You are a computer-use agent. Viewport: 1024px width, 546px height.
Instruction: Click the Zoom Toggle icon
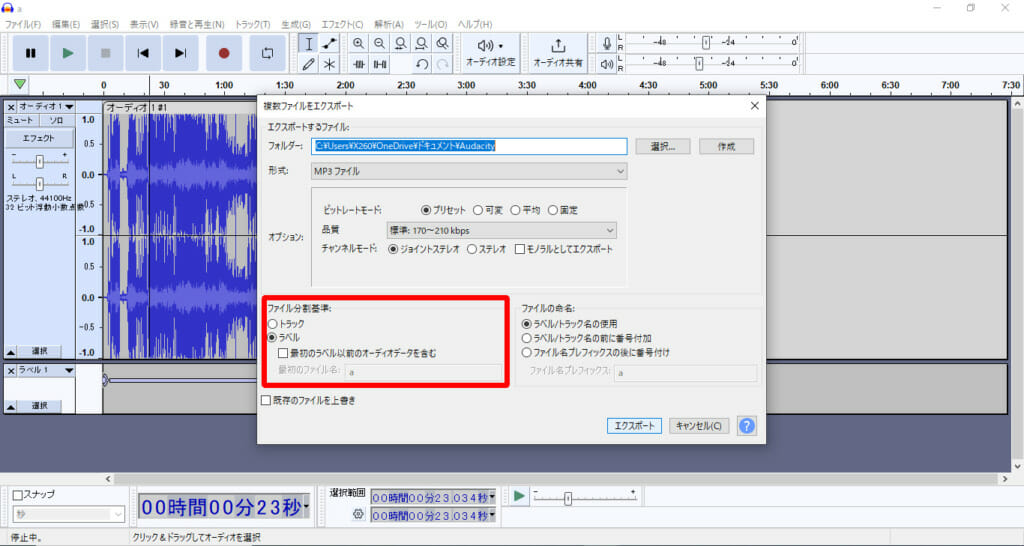coord(443,44)
